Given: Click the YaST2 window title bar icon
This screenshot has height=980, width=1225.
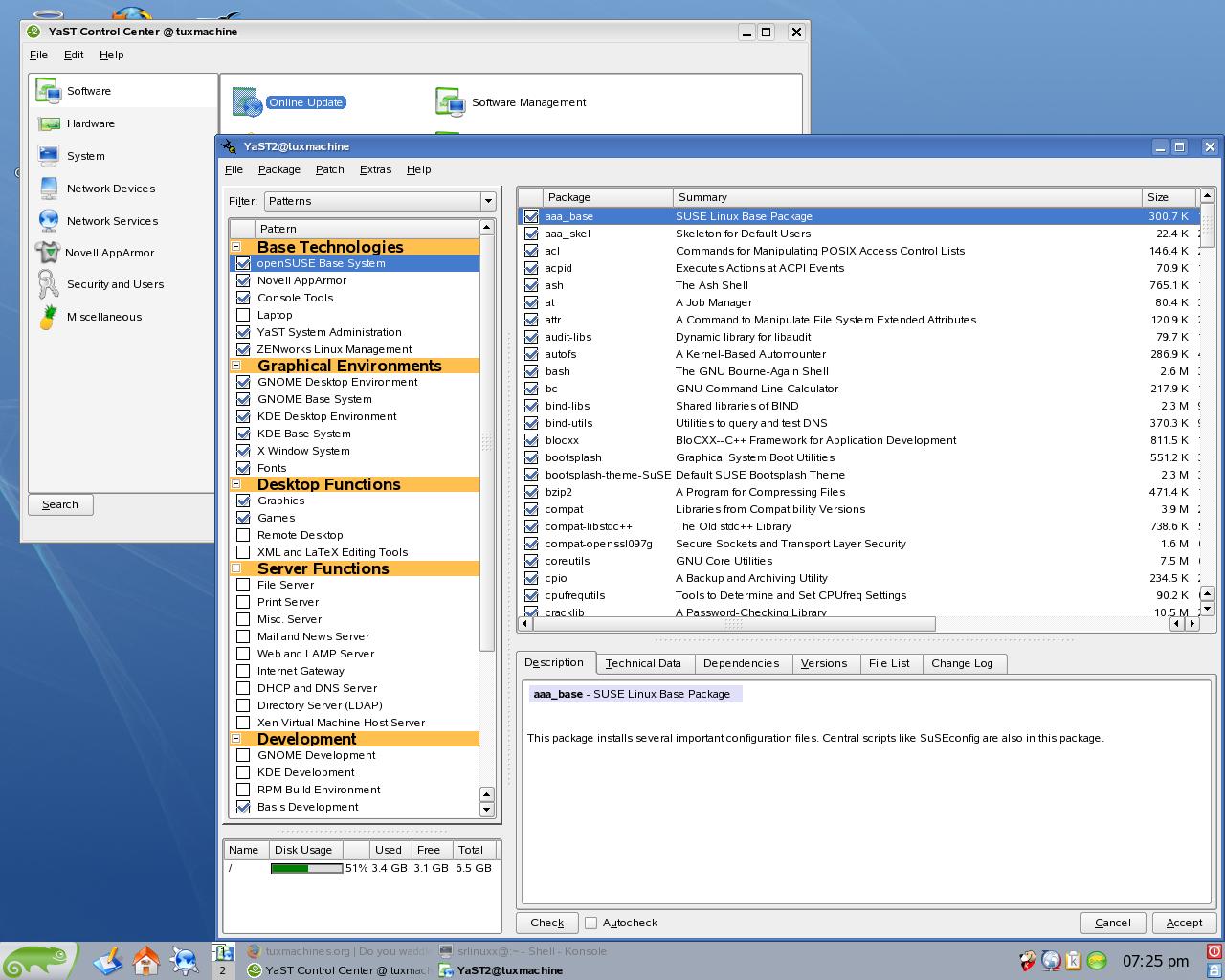Looking at the screenshot, I should tap(229, 146).
